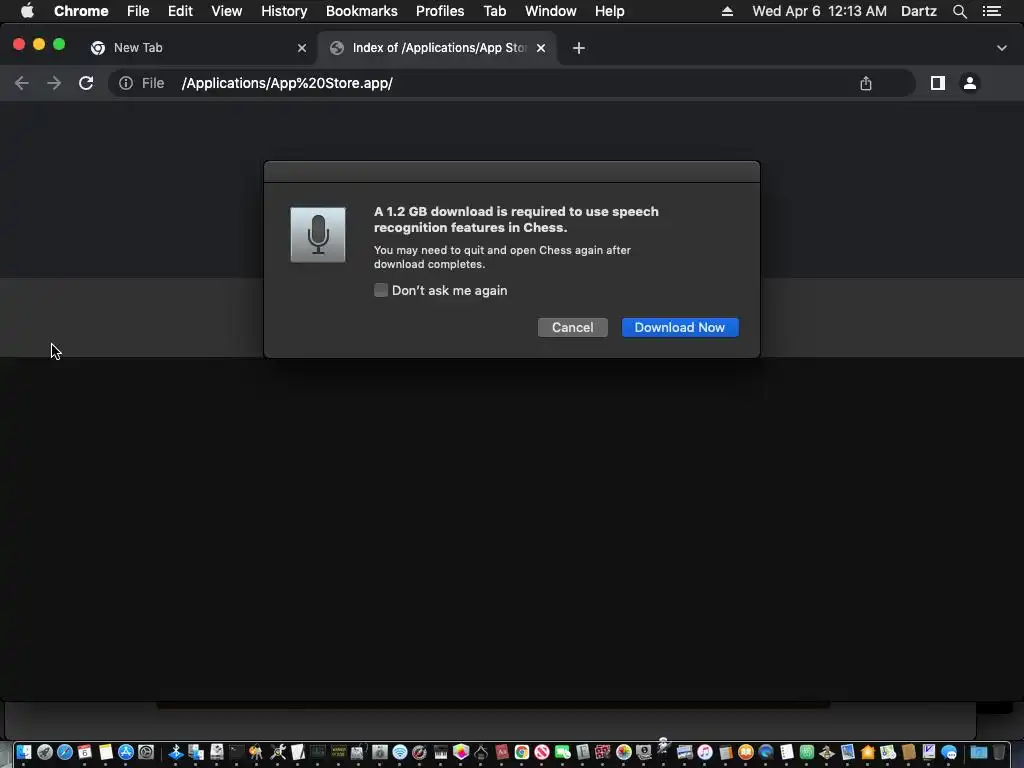This screenshot has width=1024, height=768.
Task: Toggle the Chrome side panel icon
Action: pos(937,83)
